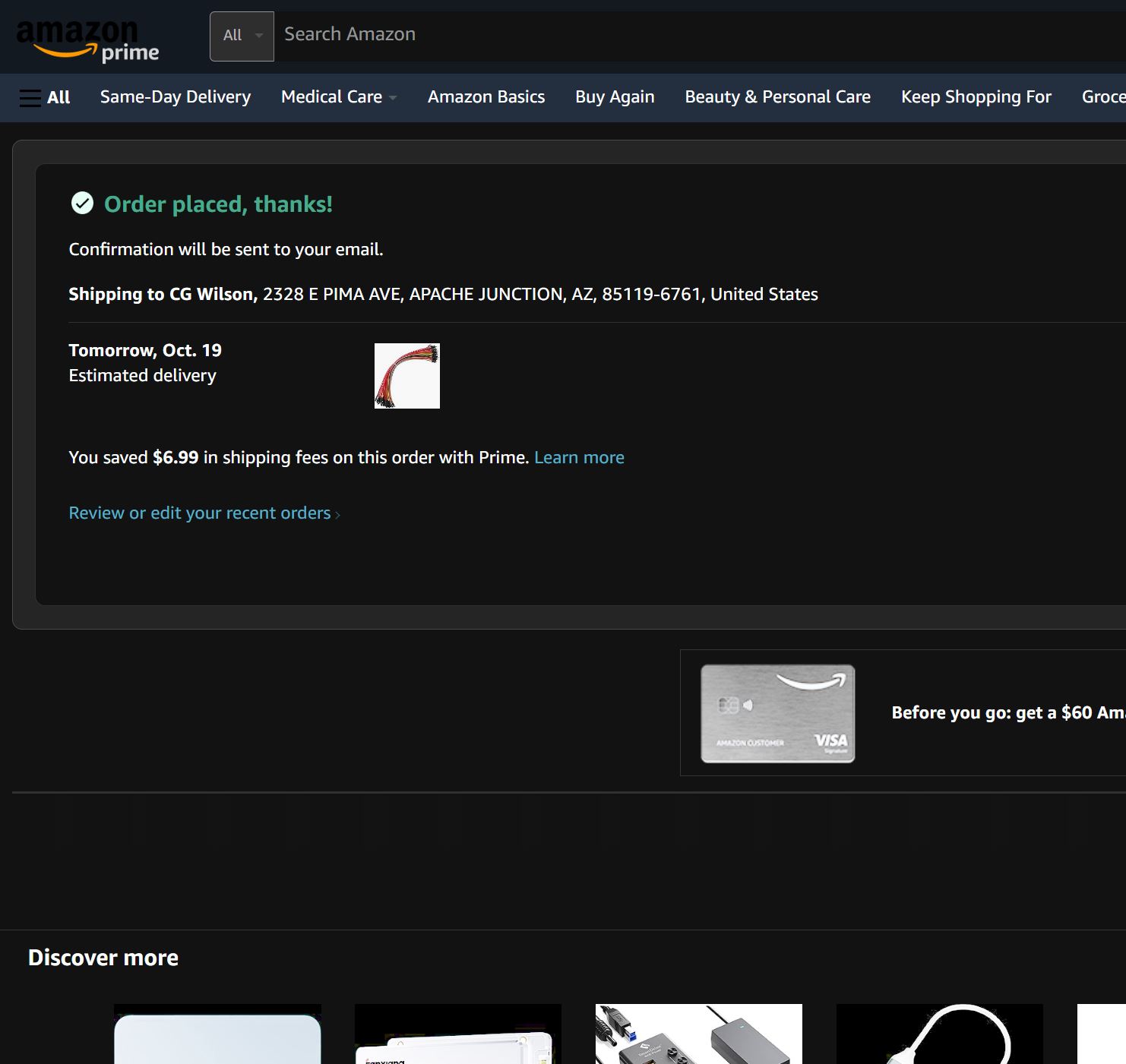Screen dimensions: 1126x1064
Task: Click the Amazon Visa card image
Action: (778, 713)
